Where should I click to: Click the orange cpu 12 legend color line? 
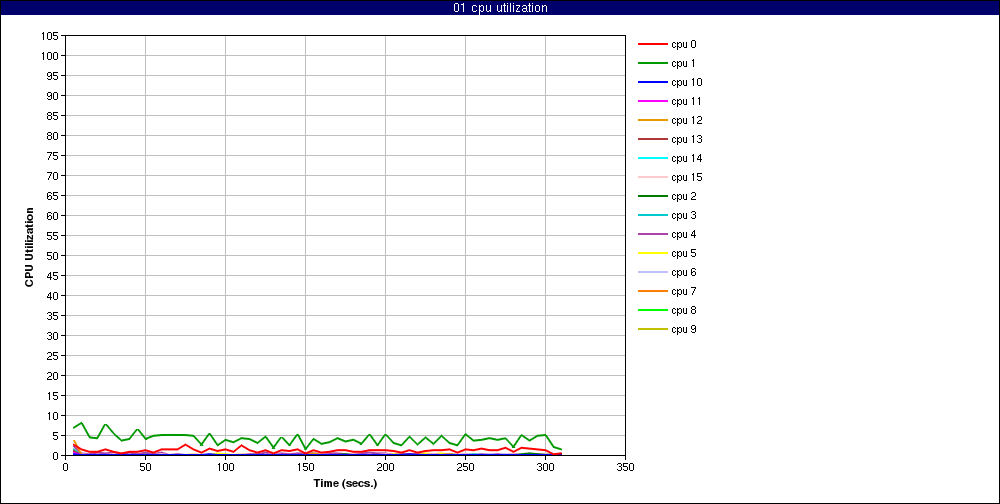653,121
